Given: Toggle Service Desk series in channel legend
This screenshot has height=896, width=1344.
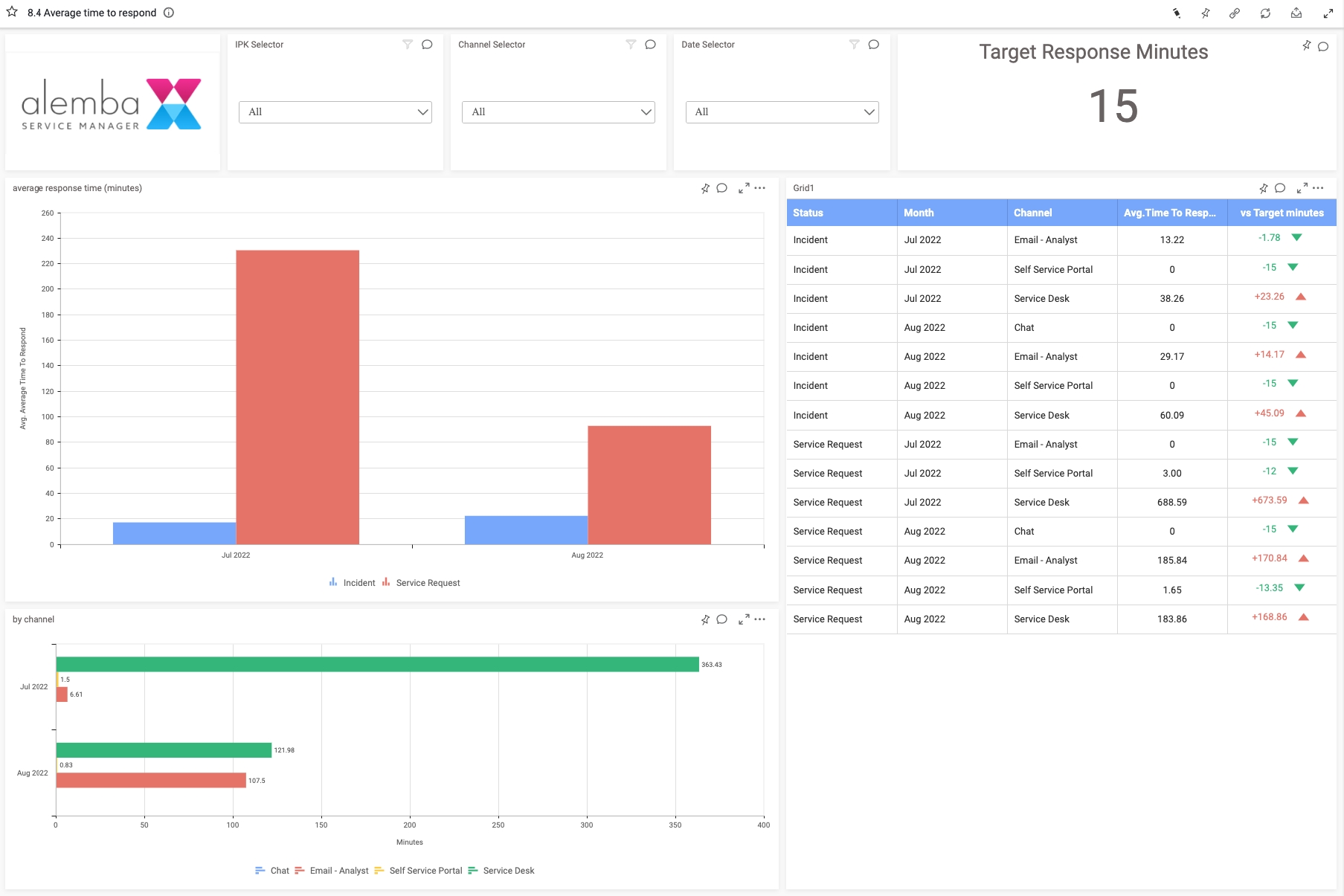Looking at the screenshot, I should pyautogui.click(x=501, y=871).
